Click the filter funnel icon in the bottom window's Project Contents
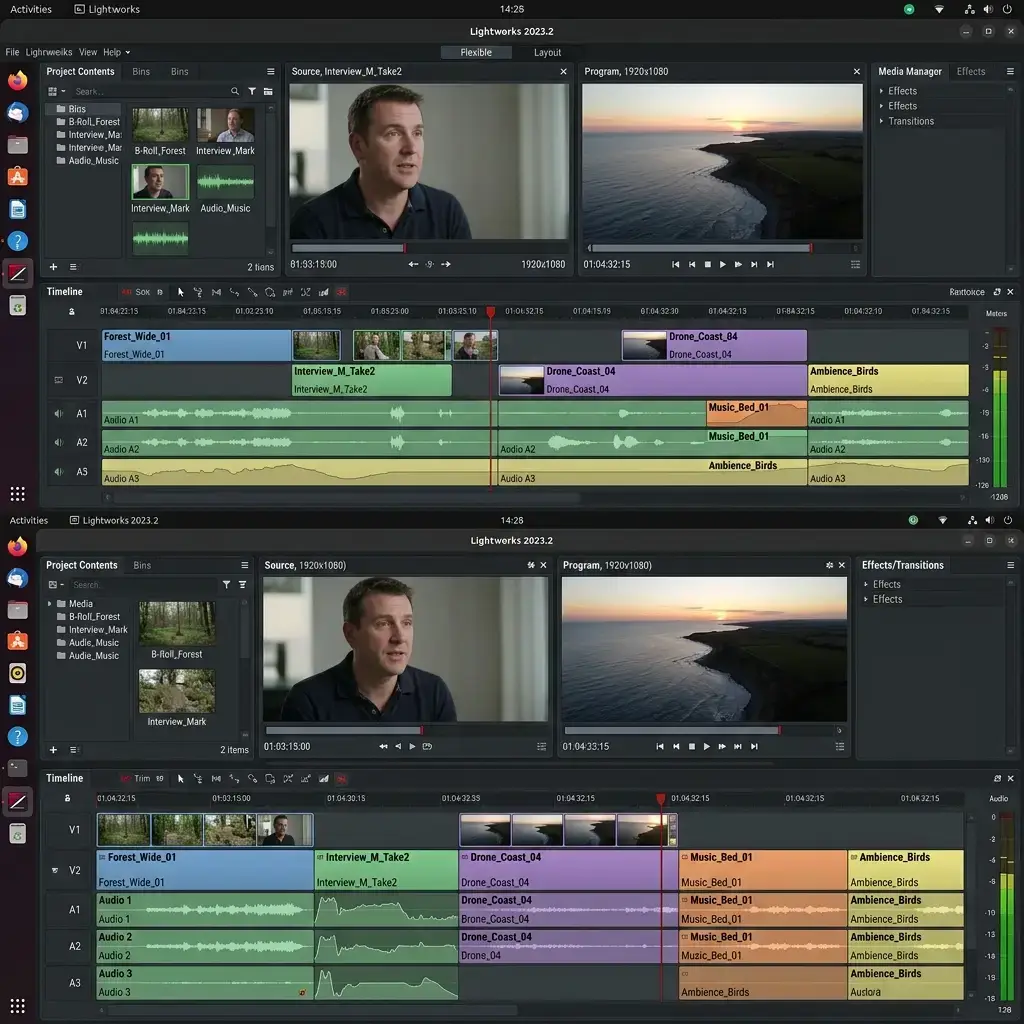Screen dimensions: 1024x1024 [226, 584]
